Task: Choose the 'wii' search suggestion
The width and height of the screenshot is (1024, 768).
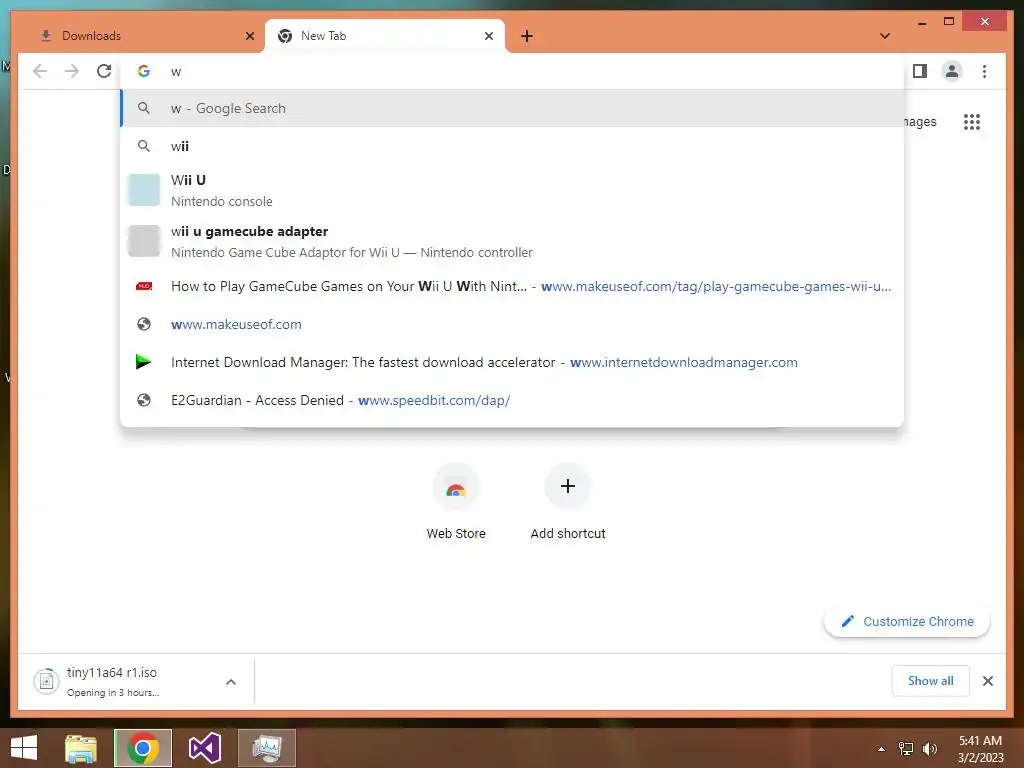Action: click(512, 146)
